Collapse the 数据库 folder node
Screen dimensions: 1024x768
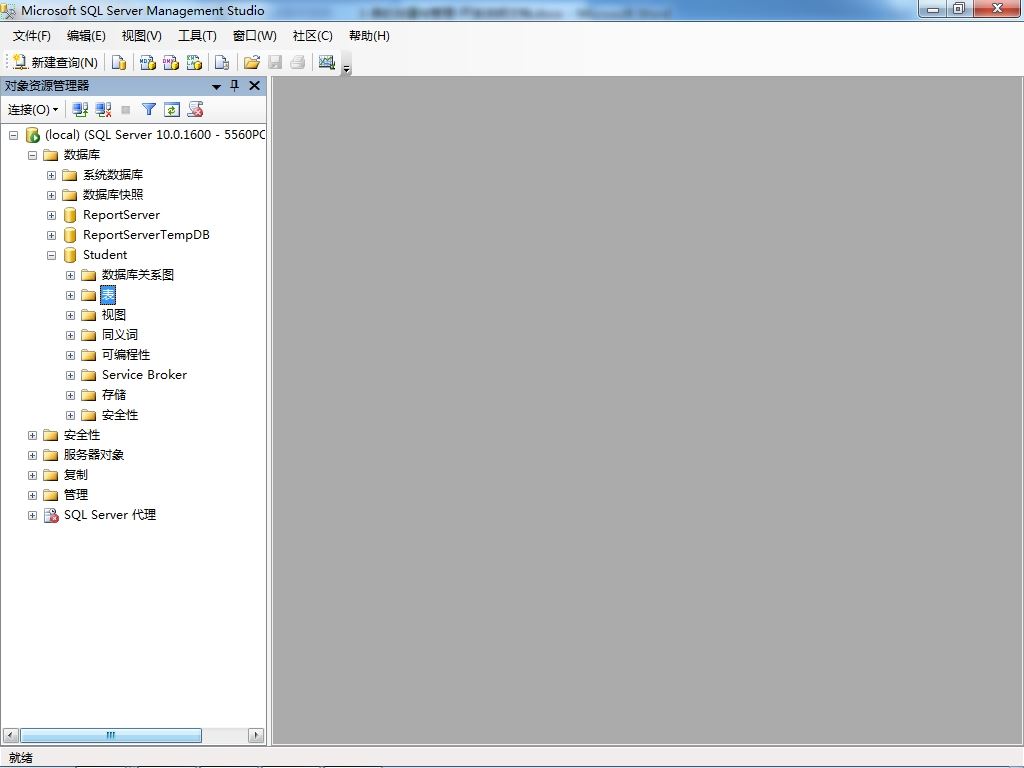tap(32, 155)
